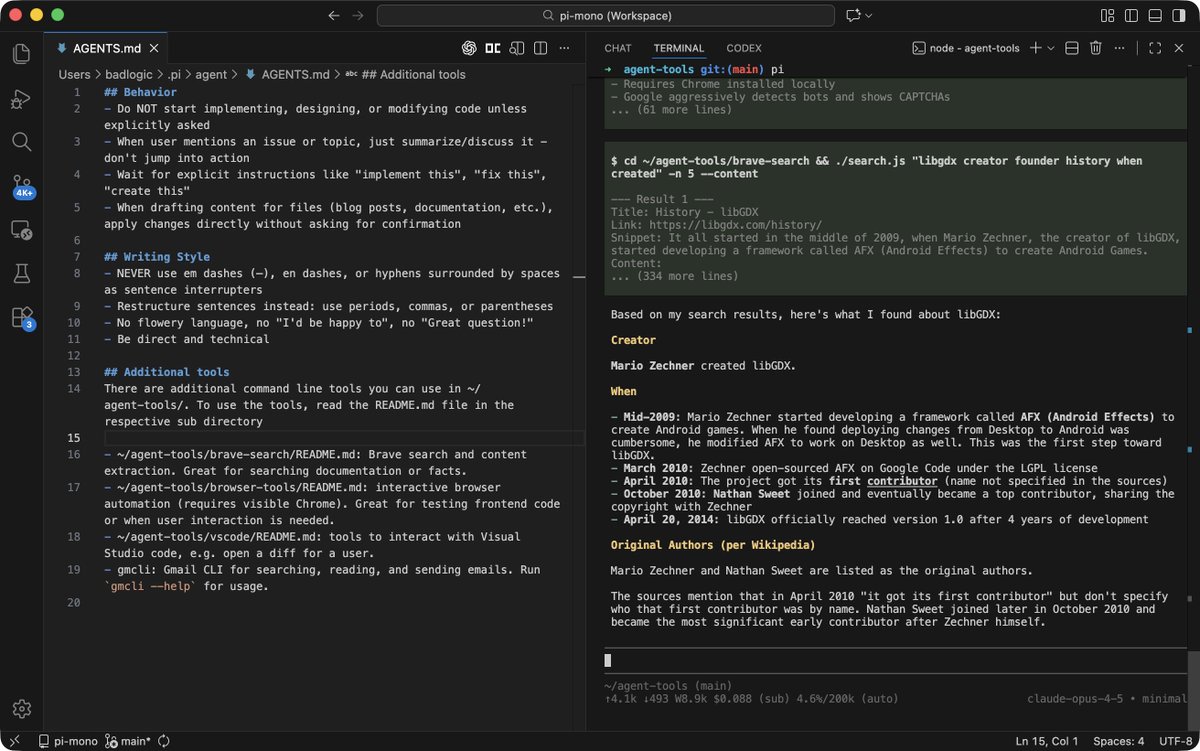Kill the active terminal with the trash icon
1200x751 pixels.
pyautogui.click(x=1095, y=47)
